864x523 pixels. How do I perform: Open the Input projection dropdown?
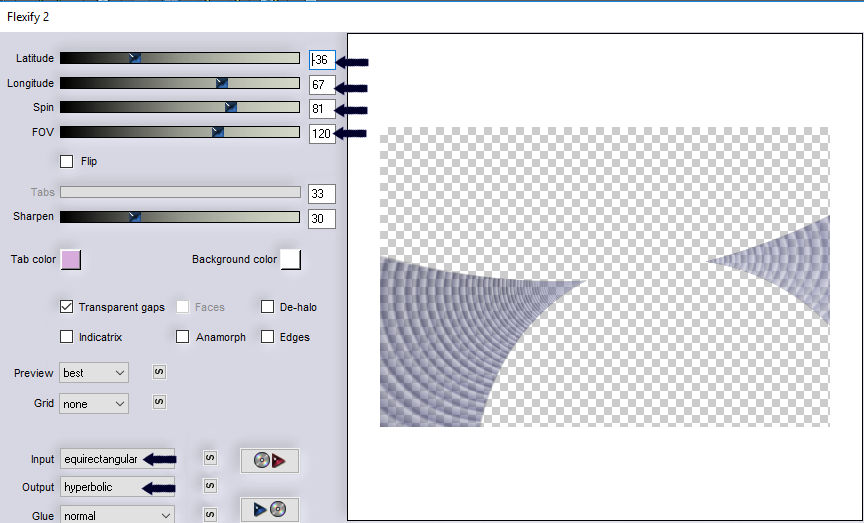117,459
